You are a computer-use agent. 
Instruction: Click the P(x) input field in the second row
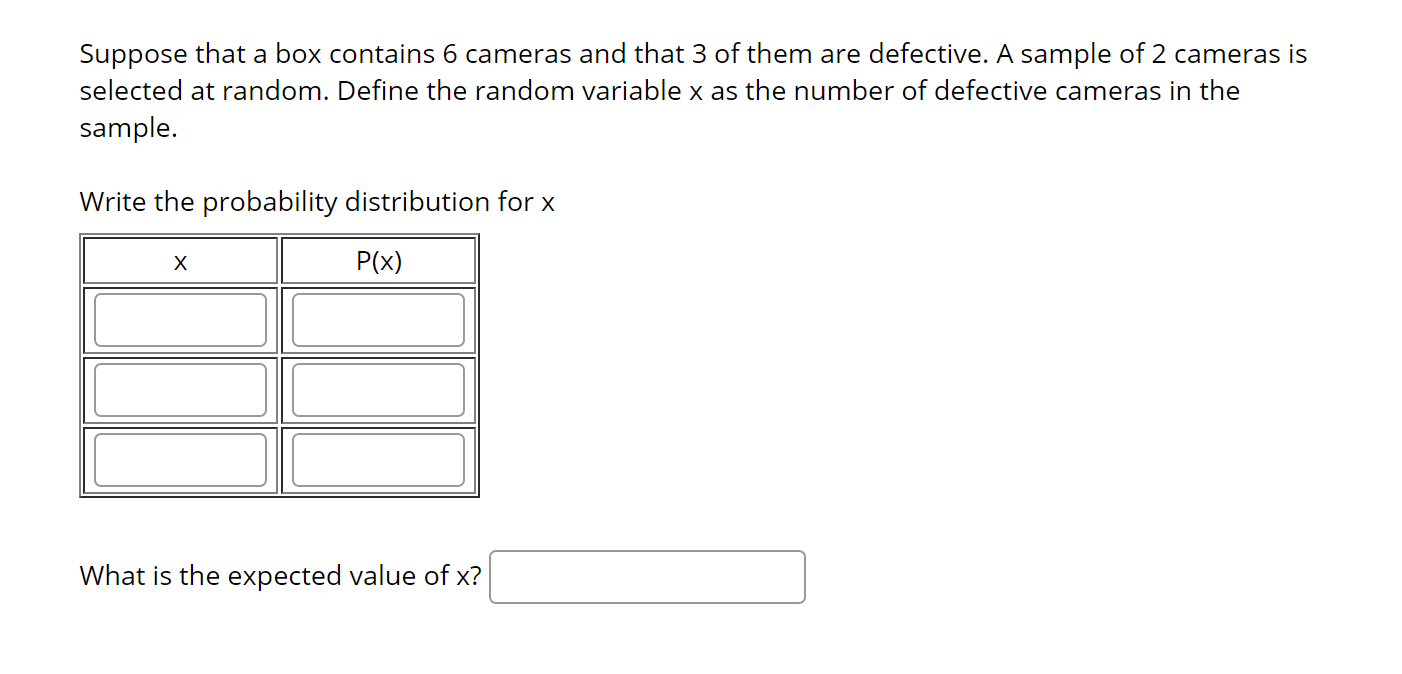[378, 389]
